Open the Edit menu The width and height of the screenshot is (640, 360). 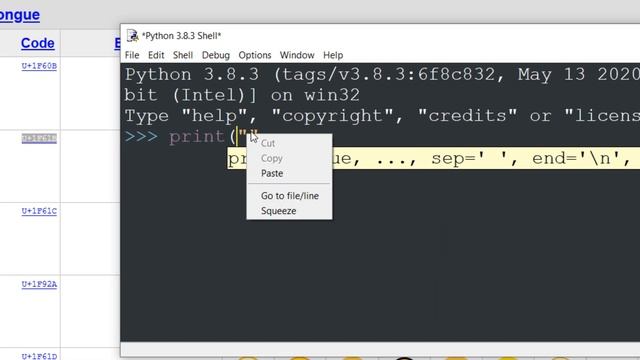(x=156, y=55)
